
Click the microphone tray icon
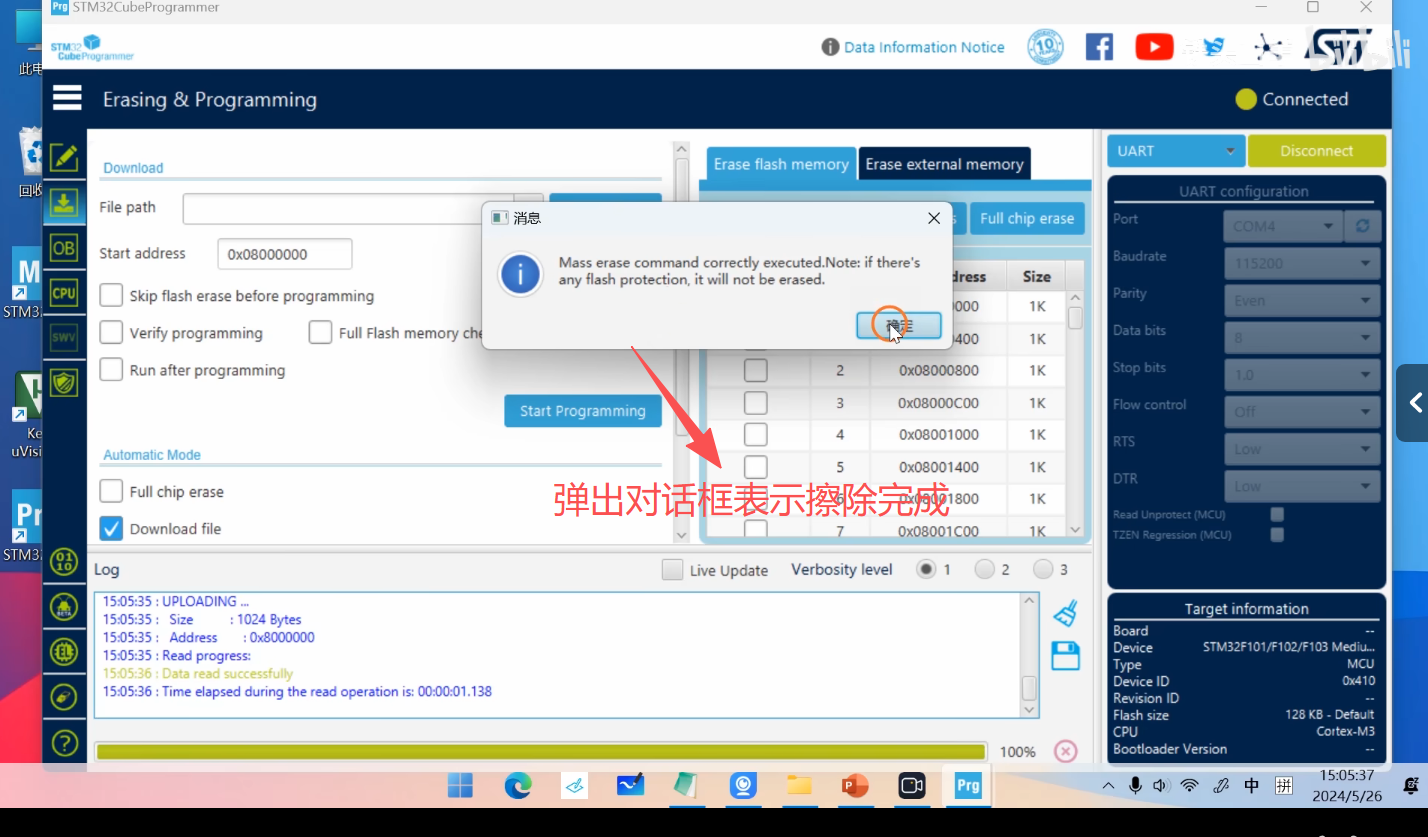tap(1135, 786)
